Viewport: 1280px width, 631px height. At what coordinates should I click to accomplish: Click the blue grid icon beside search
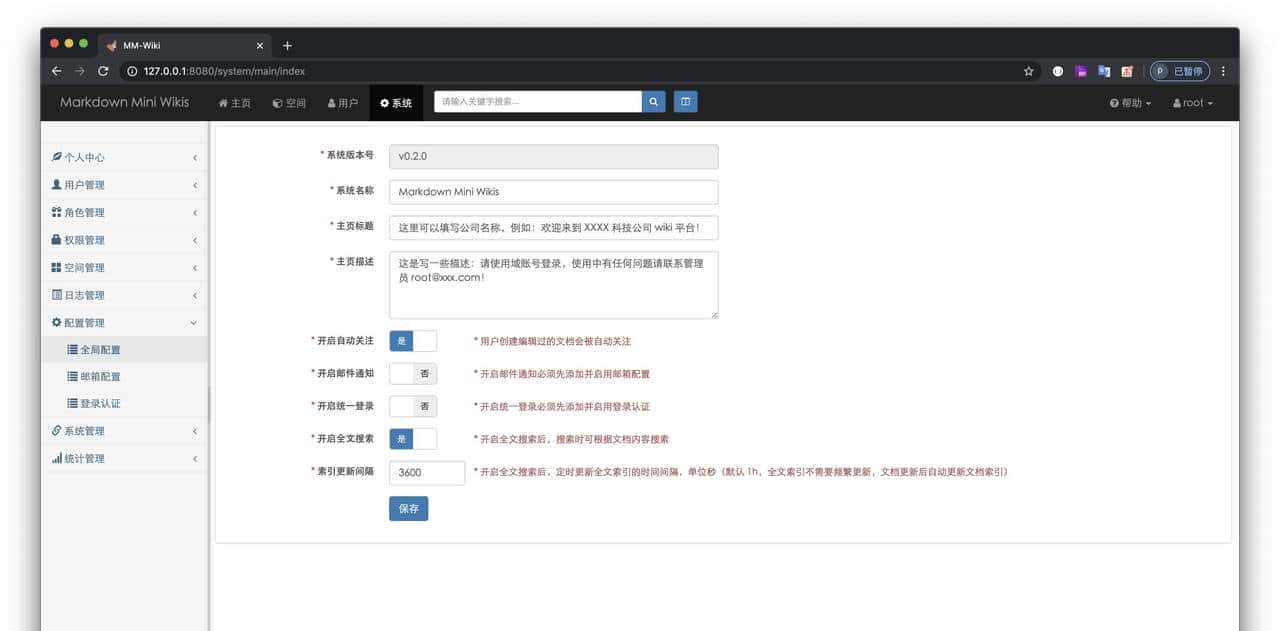pyautogui.click(x=685, y=101)
